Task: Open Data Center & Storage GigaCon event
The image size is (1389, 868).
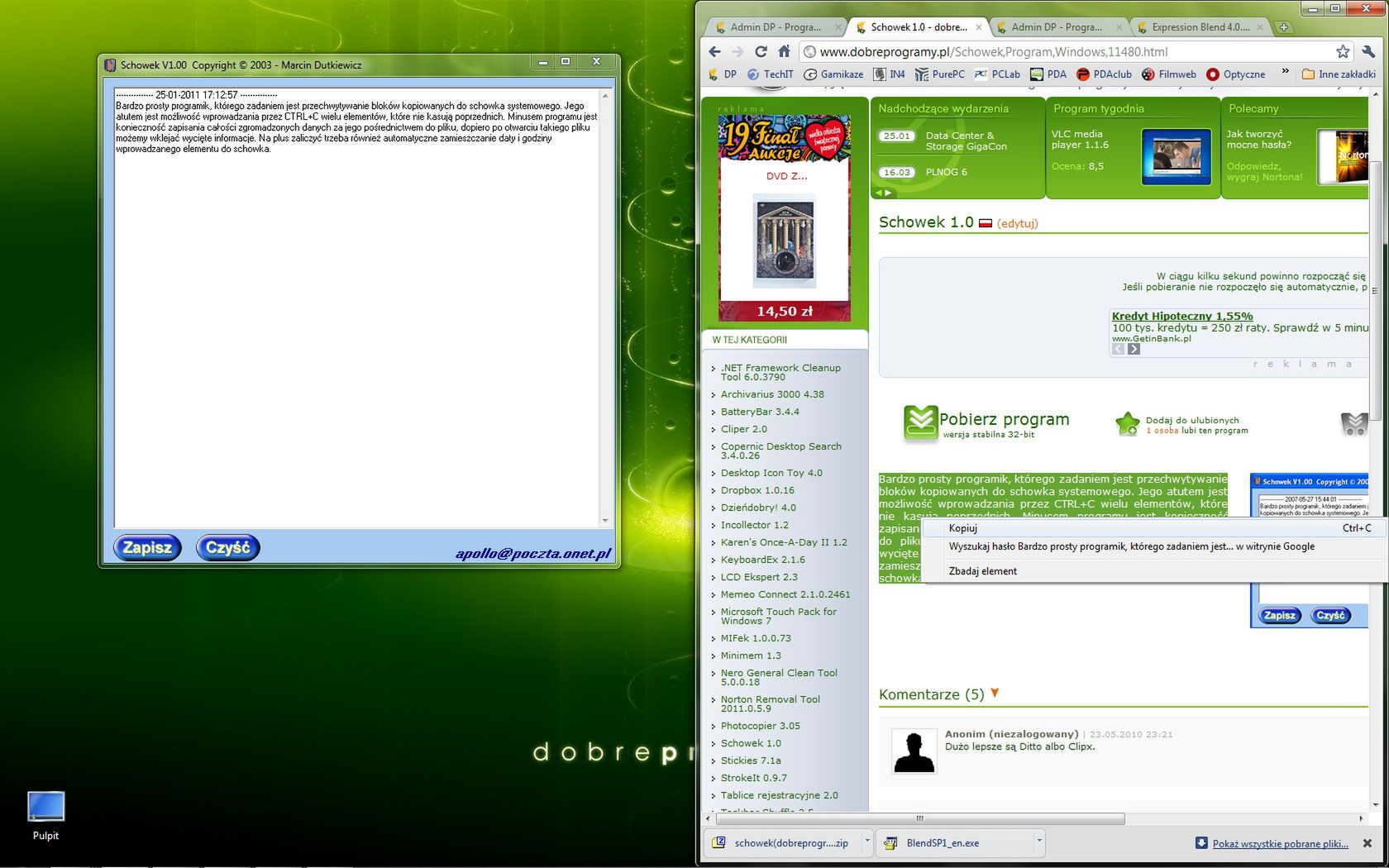Action: [x=967, y=141]
